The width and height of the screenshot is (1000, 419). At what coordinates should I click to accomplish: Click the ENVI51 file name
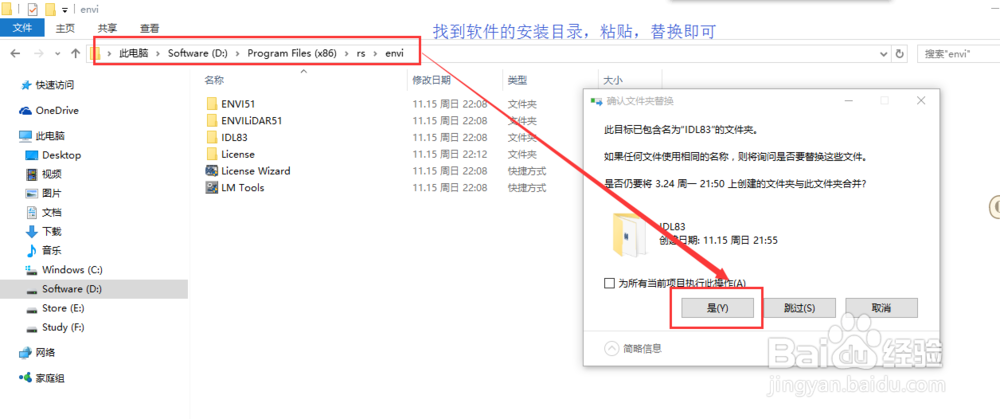point(239,104)
